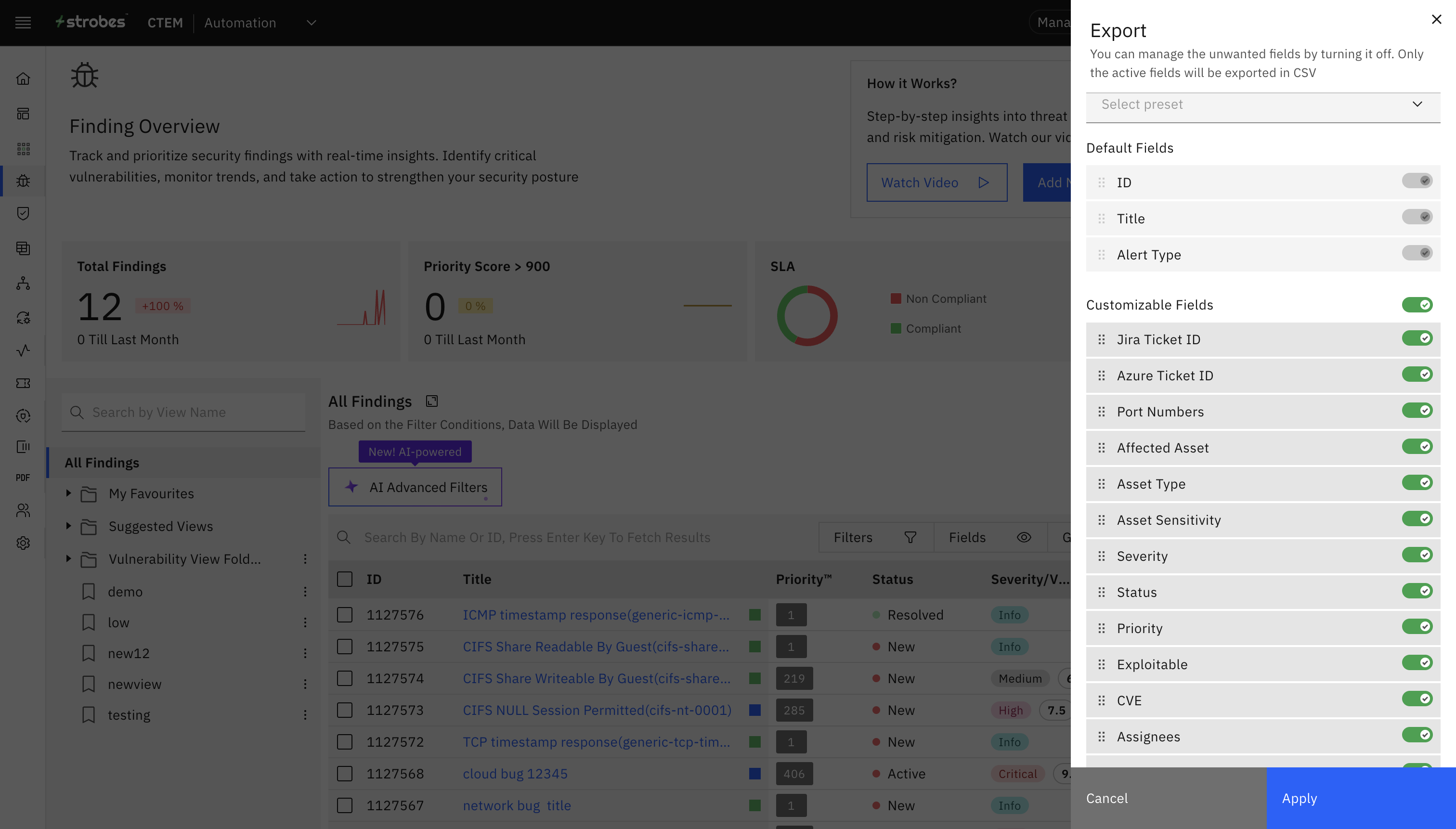Viewport: 1456px width, 829px height.
Task: Open three-dot menu for demo view
Action: pyautogui.click(x=305, y=592)
